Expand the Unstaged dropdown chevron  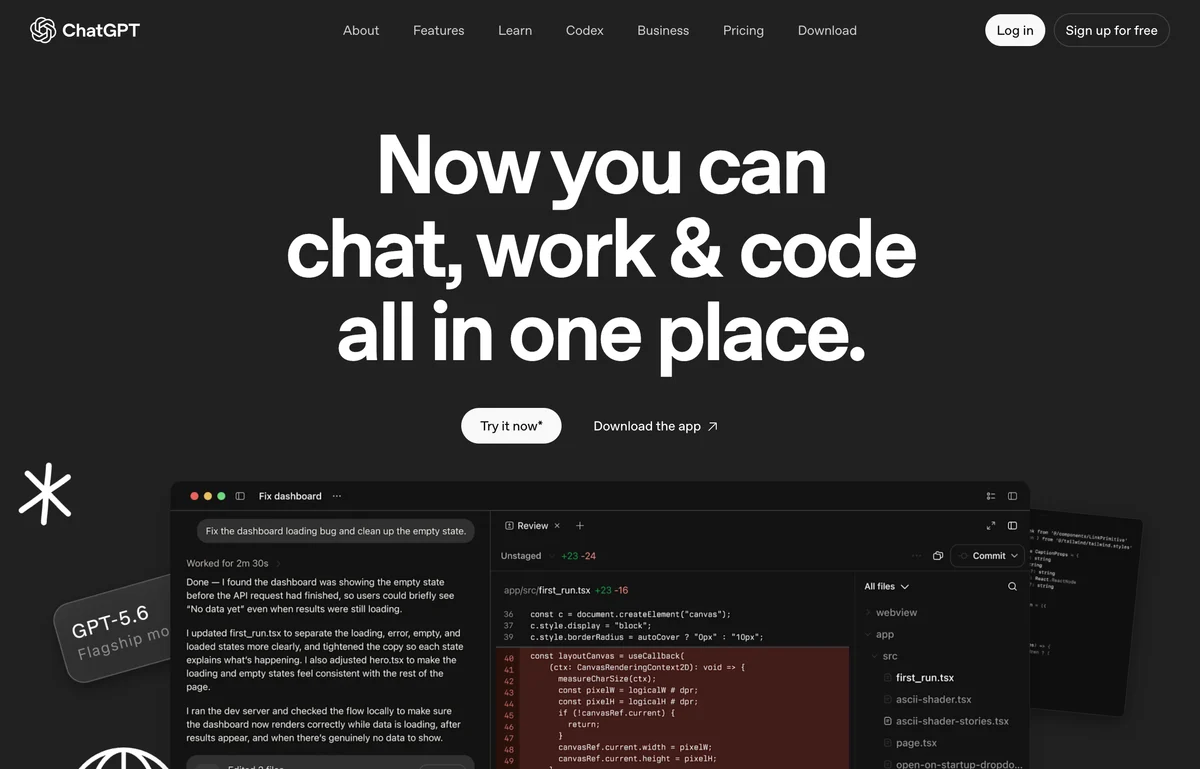tap(550, 556)
